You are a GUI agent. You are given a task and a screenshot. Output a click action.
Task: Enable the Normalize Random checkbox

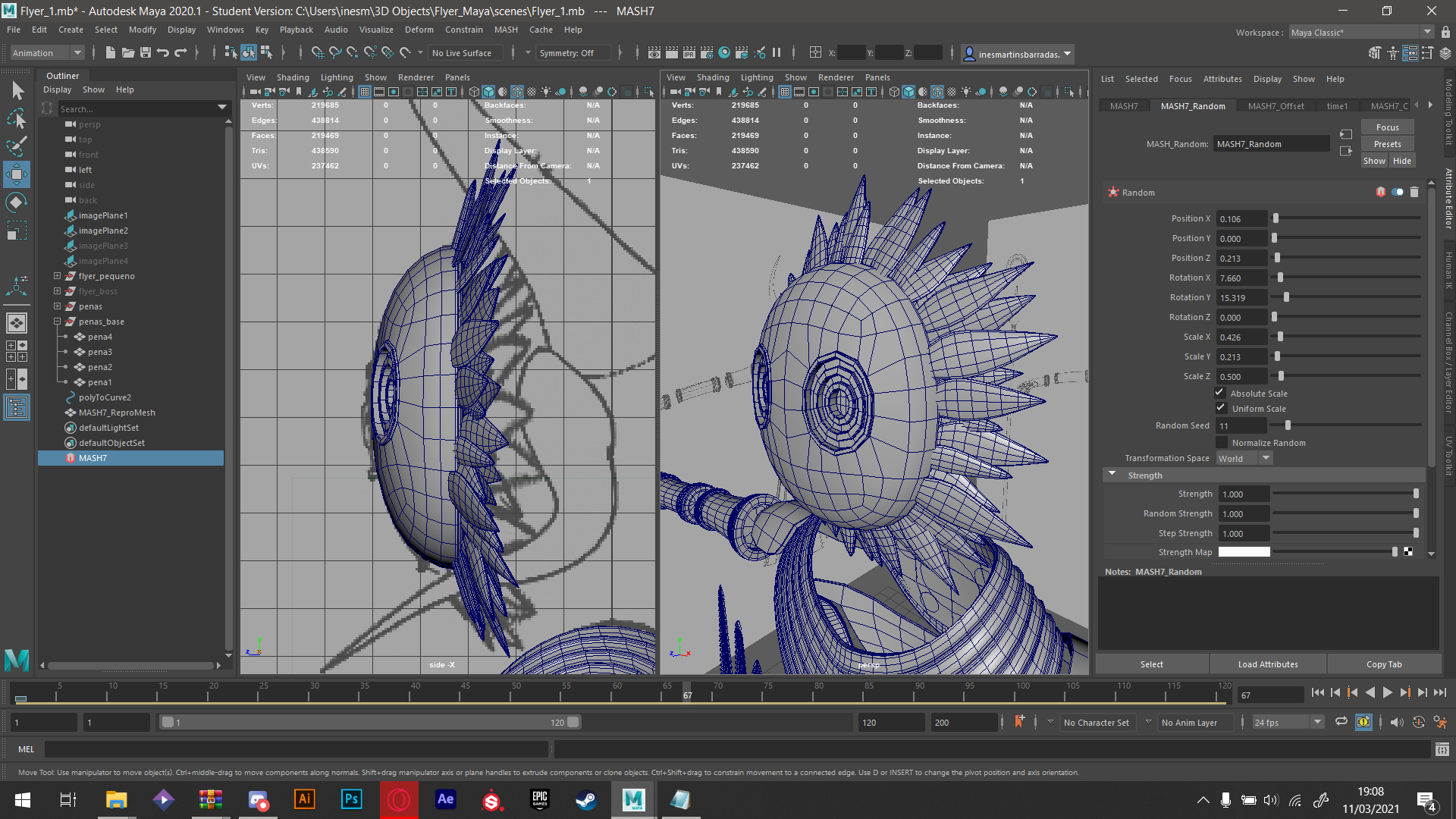[1221, 442]
